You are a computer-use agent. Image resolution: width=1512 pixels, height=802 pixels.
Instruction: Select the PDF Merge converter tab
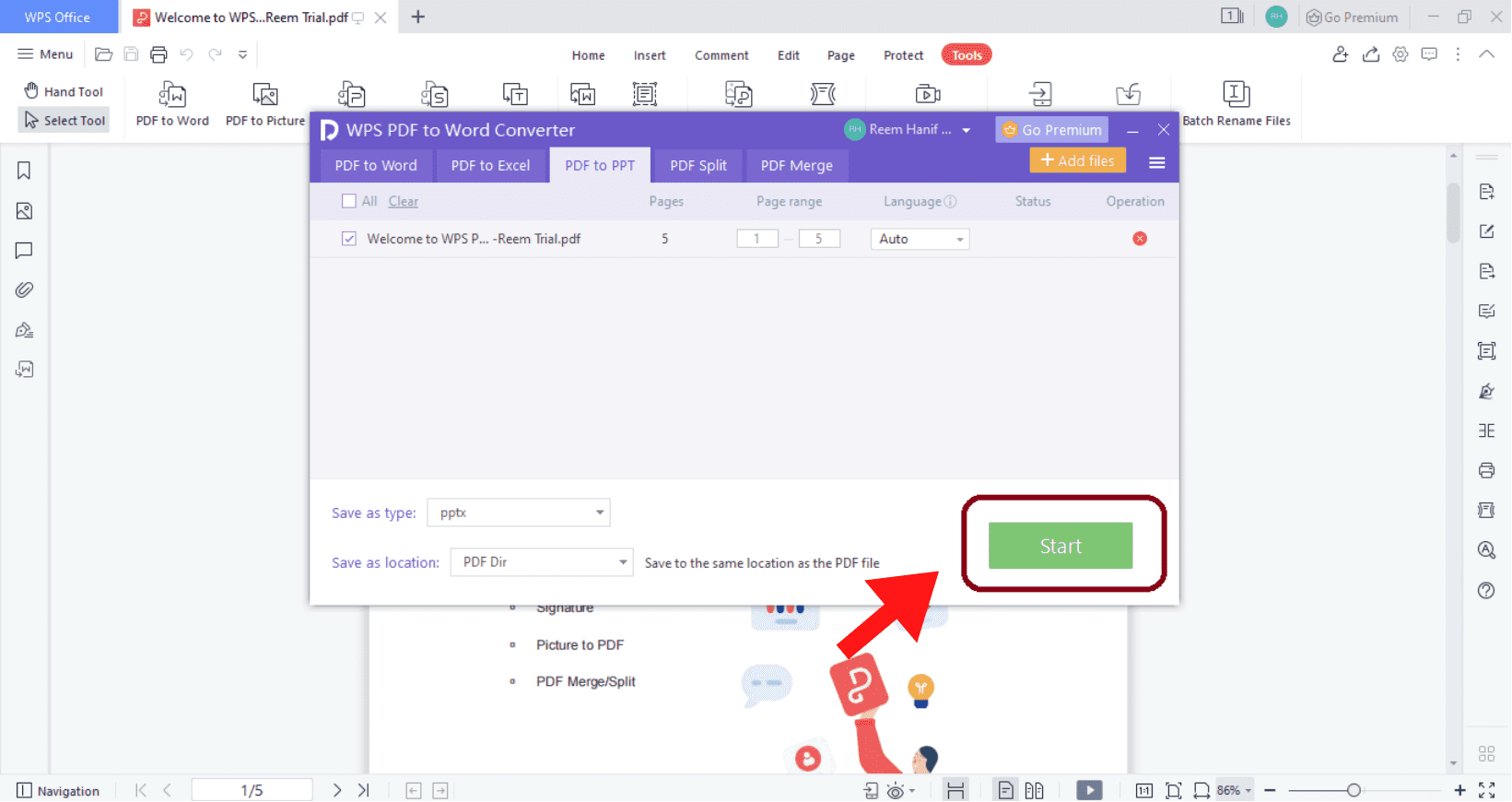(797, 165)
